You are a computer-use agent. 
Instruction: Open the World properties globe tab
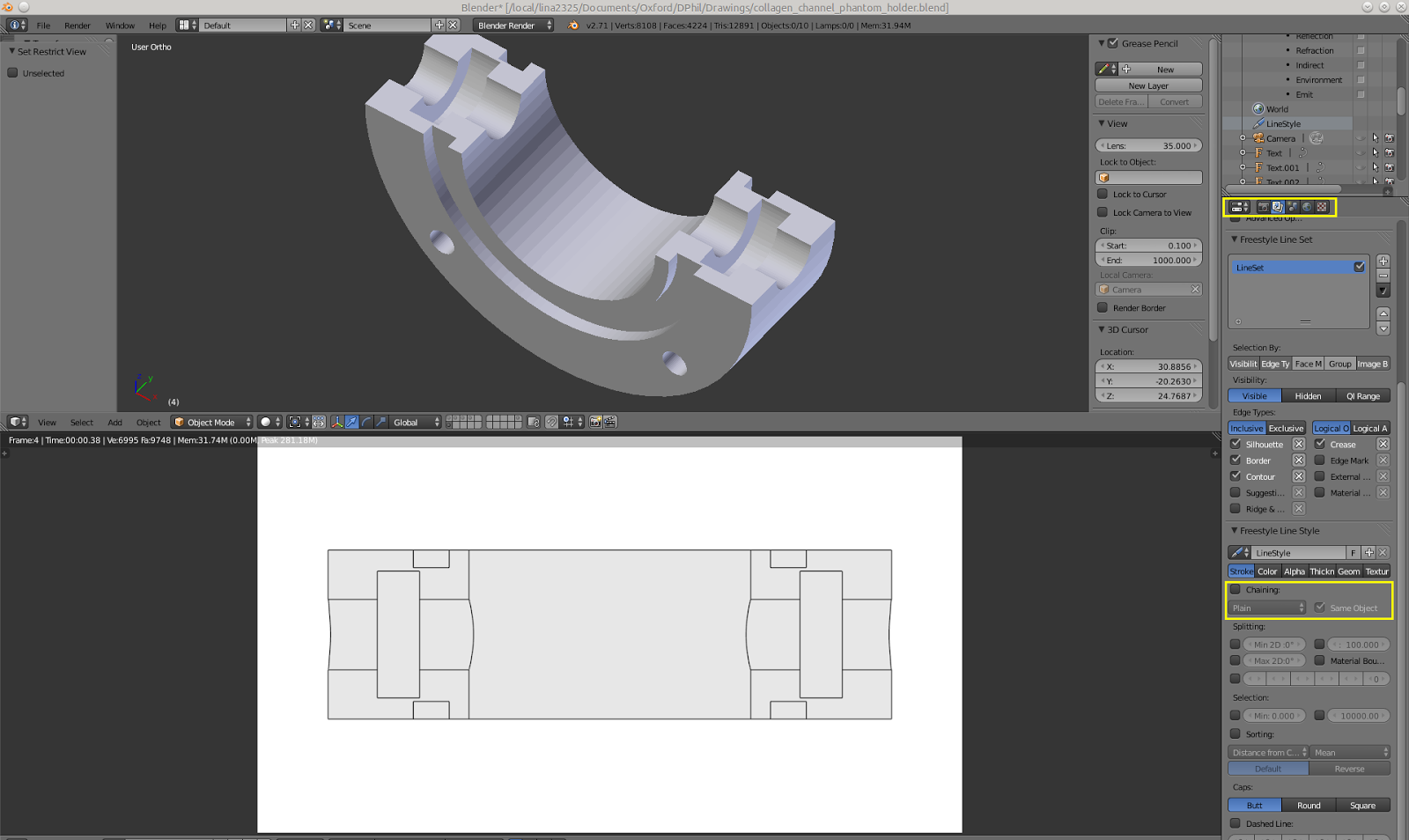coord(1307,207)
